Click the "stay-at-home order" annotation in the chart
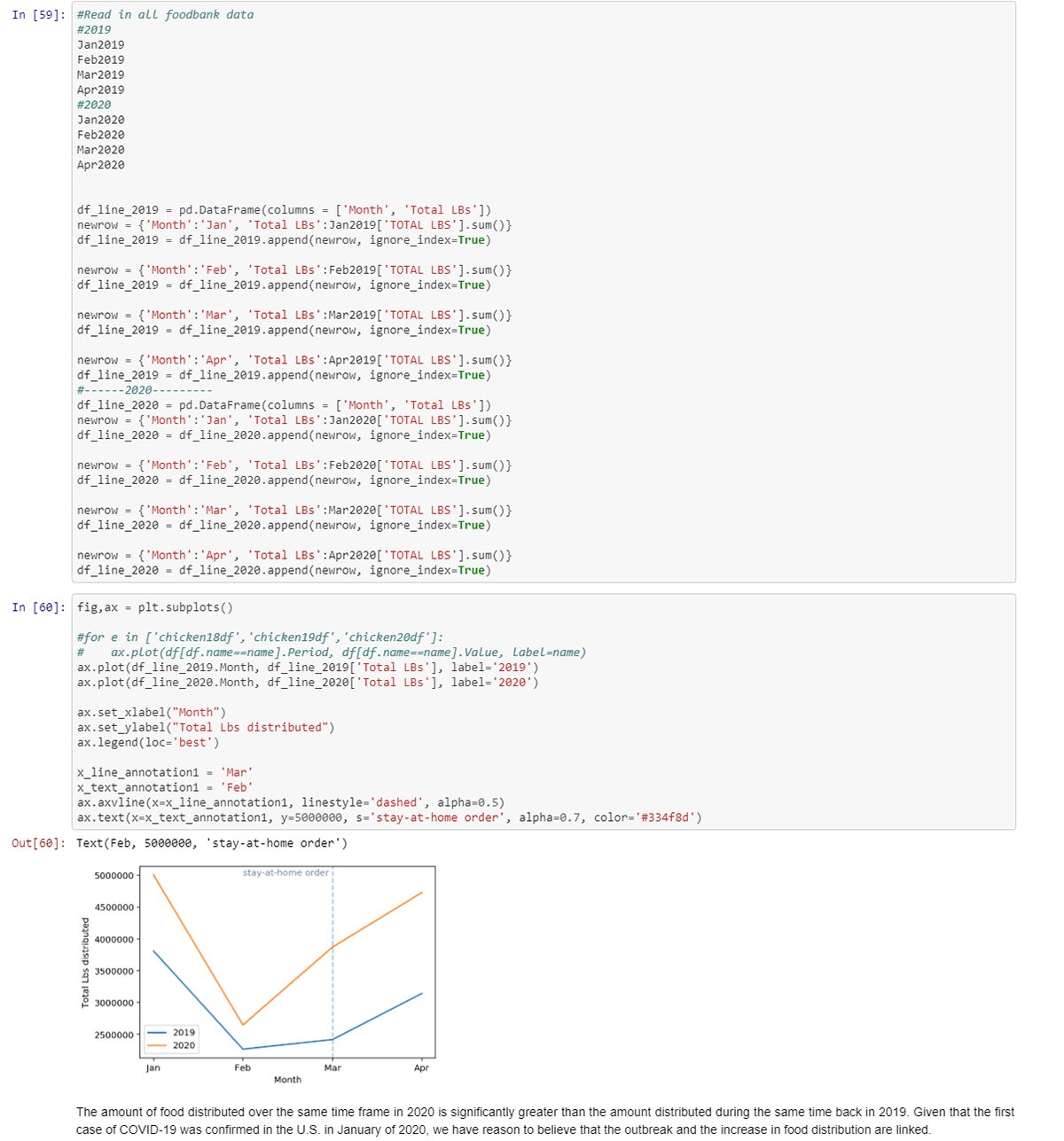This screenshot has width=1064, height=1141. click(286, 873)
